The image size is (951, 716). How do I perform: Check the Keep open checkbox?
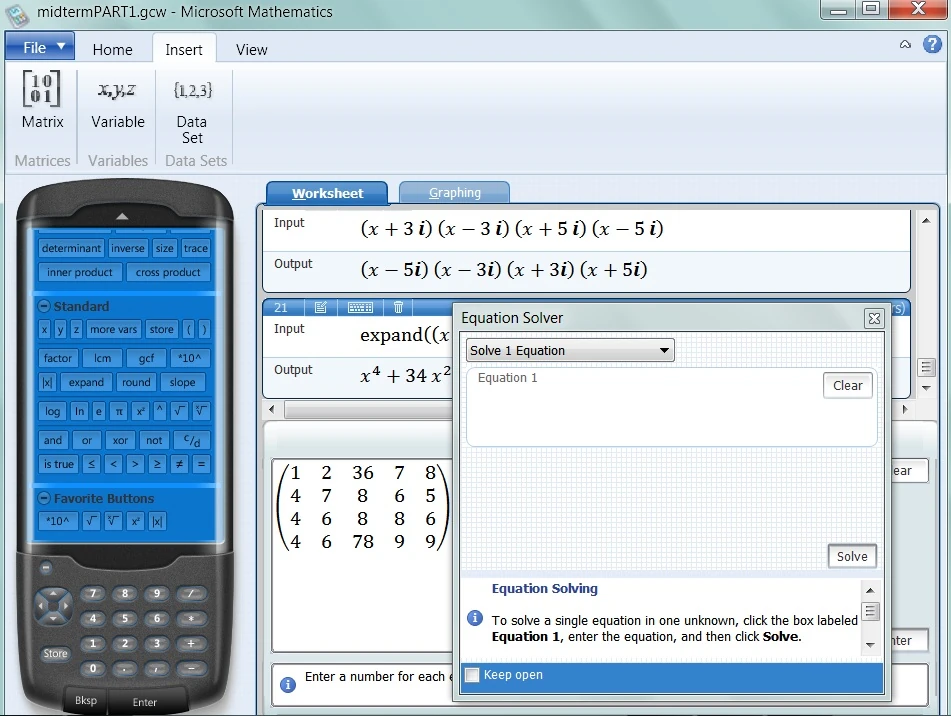pyautogui.click(x=471, y=675)
